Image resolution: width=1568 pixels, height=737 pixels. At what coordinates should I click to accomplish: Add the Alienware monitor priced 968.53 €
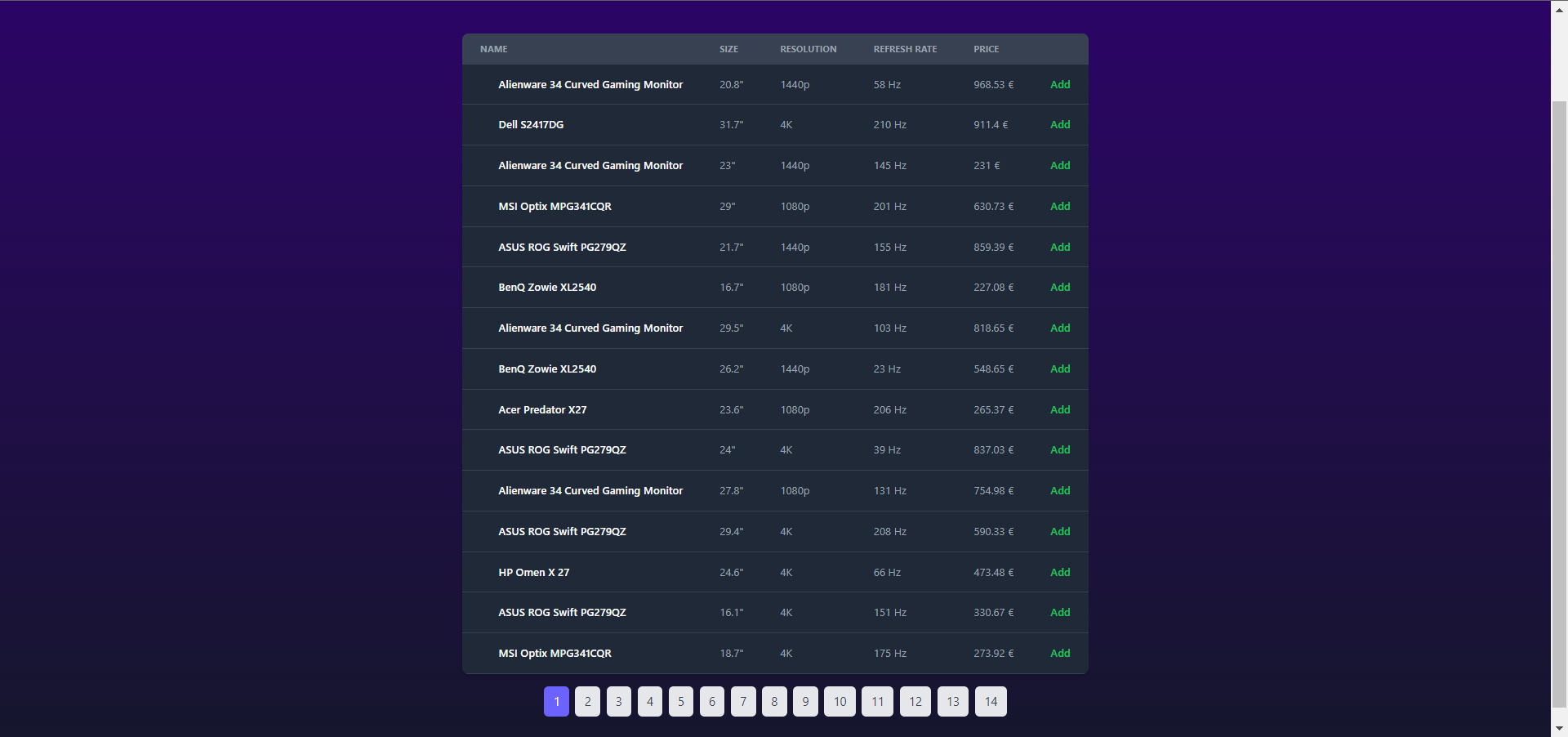(x=1059, y=85)
